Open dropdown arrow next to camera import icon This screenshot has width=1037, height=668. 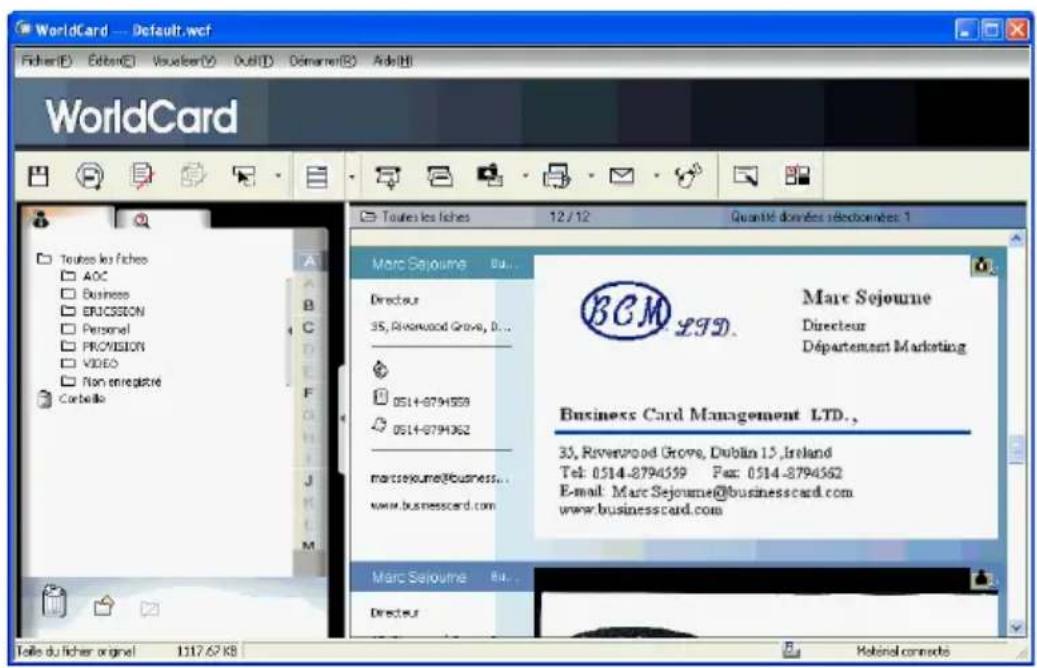click(x=525, y=176)
